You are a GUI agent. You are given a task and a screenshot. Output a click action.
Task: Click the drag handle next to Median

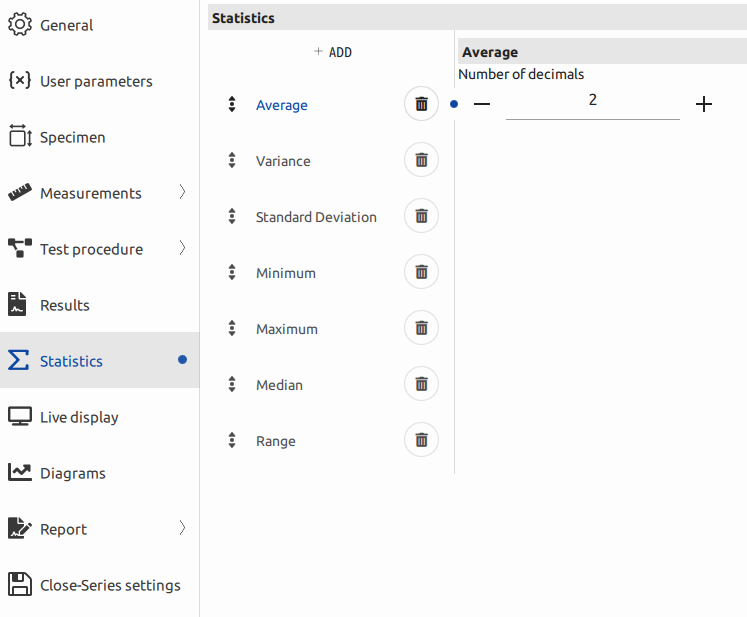(x=232, y=385)
